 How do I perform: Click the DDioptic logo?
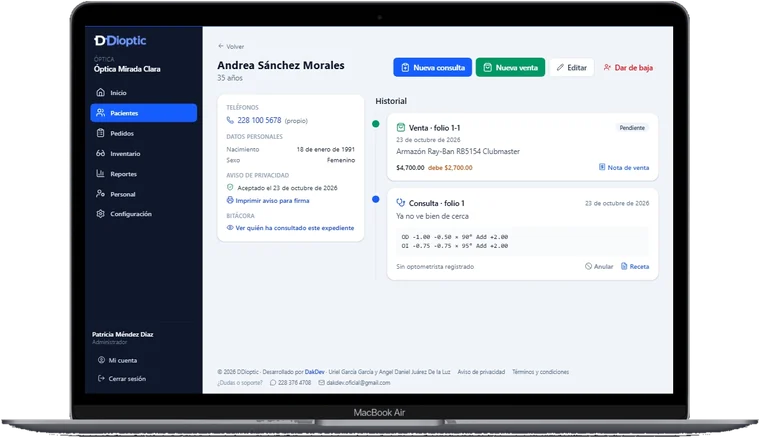120,41
